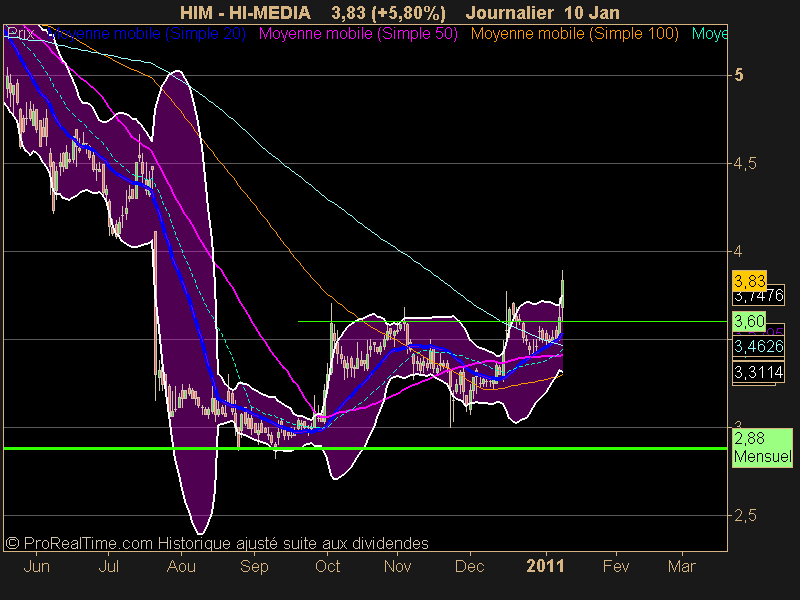Click the Nov date axis label
The height and width of the screenshot is (600, 800).
[x=397, y=566]
